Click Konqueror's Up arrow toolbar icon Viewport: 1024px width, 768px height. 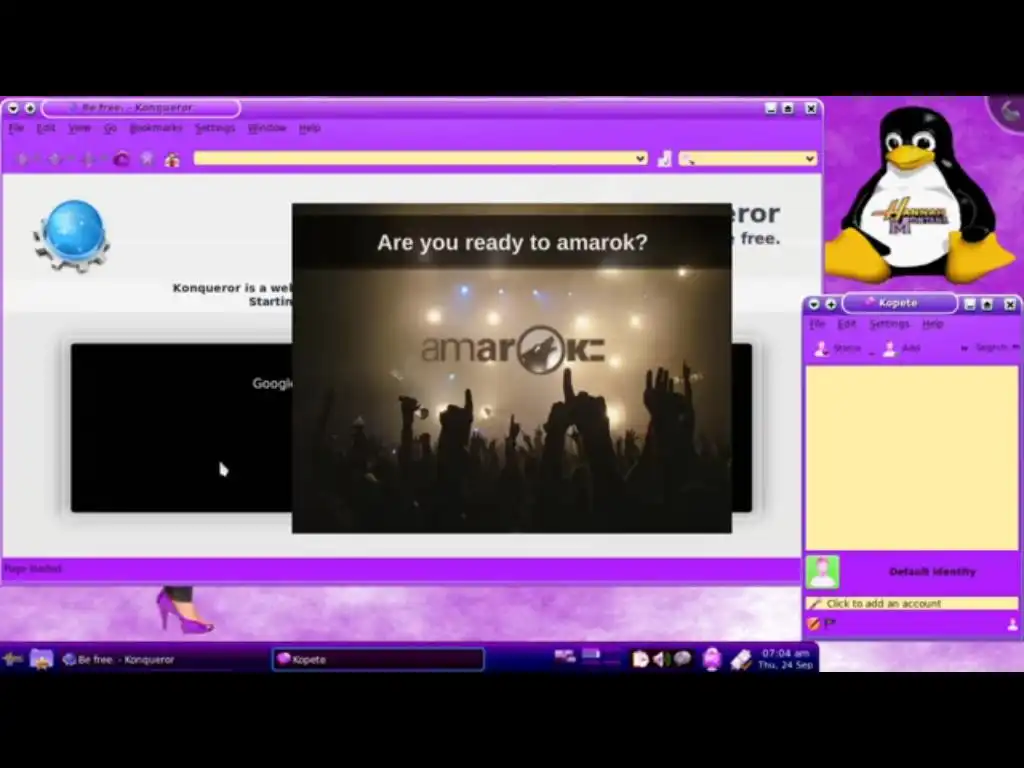[88, 159]
